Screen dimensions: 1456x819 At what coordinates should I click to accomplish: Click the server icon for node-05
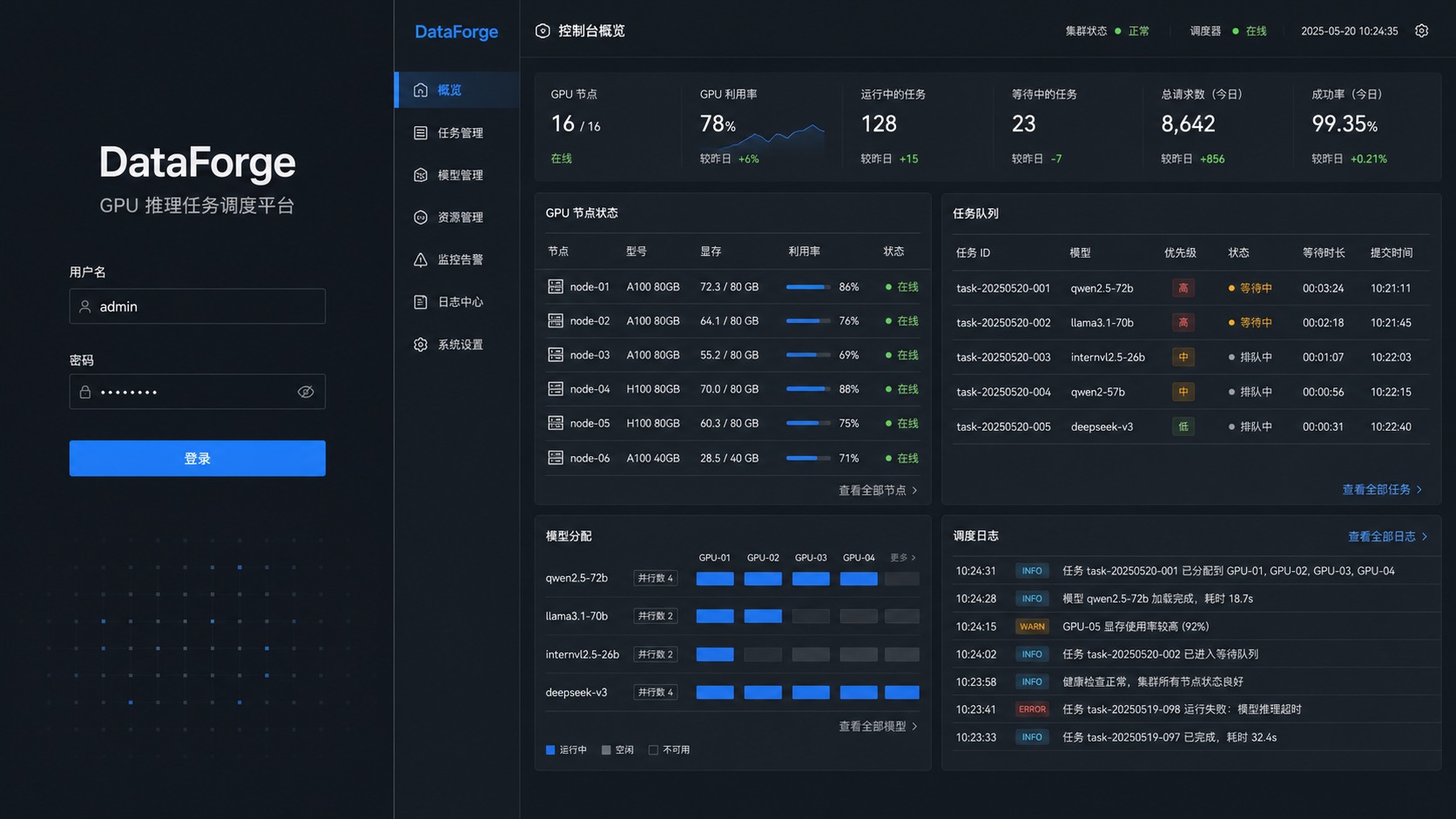click(x=555, y=423)
